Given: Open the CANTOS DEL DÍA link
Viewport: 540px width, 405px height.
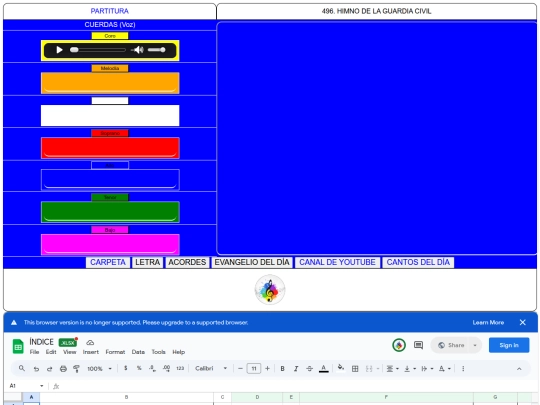Looking at the screenshot, I should (x=418, y=262).
